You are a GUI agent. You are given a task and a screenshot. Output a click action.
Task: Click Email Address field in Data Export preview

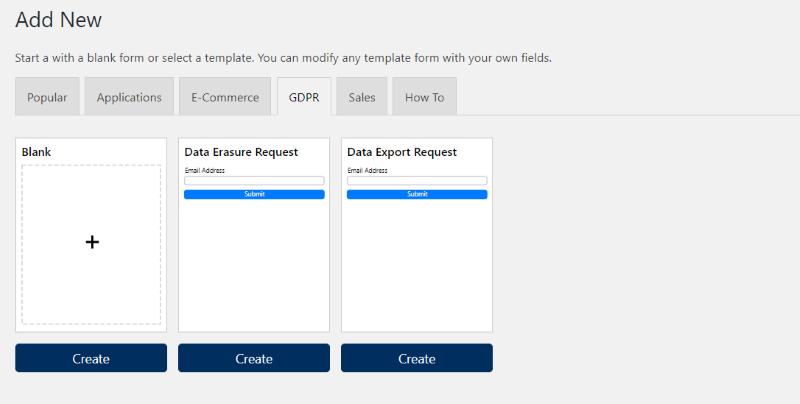(417, 181)
